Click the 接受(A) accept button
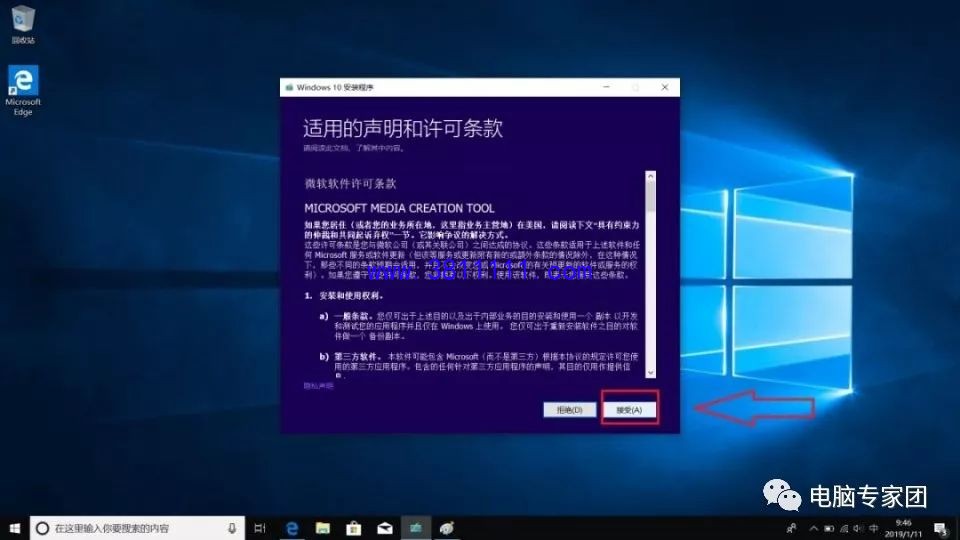The image size is (960, 540). [629, 410]
